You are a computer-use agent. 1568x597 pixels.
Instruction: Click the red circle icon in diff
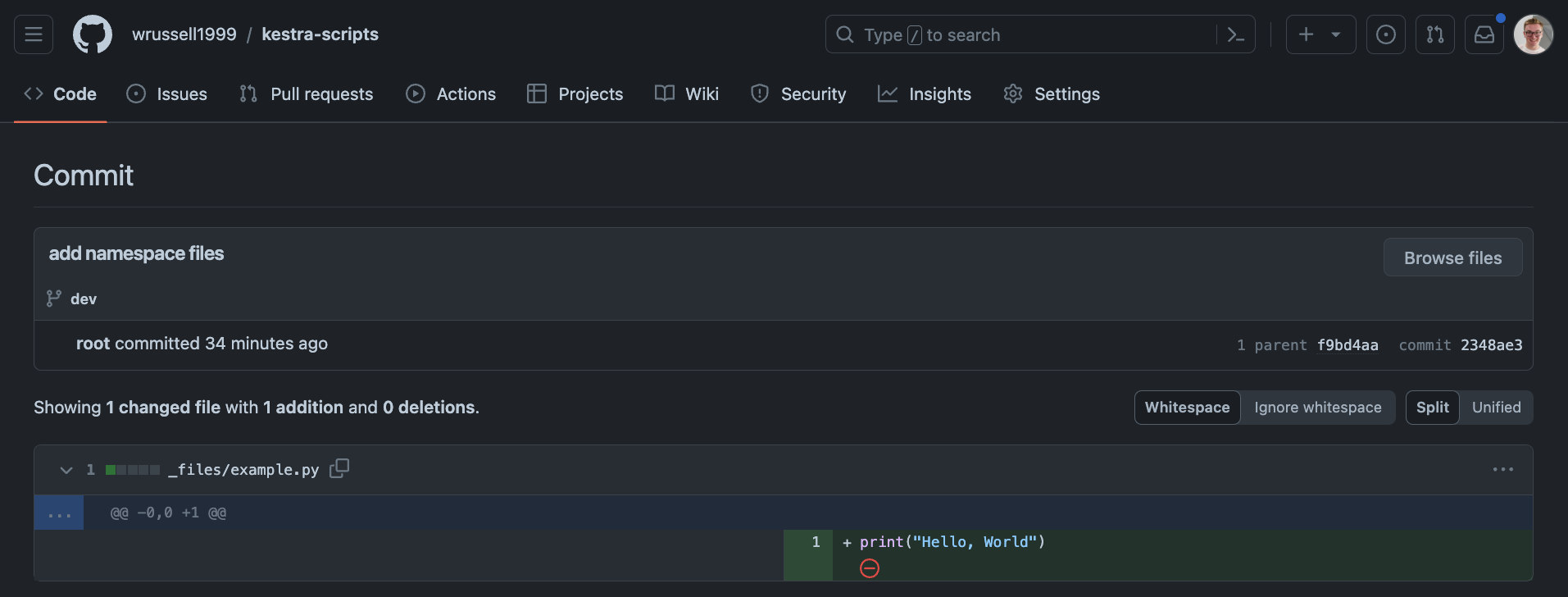tap(870, 568)
